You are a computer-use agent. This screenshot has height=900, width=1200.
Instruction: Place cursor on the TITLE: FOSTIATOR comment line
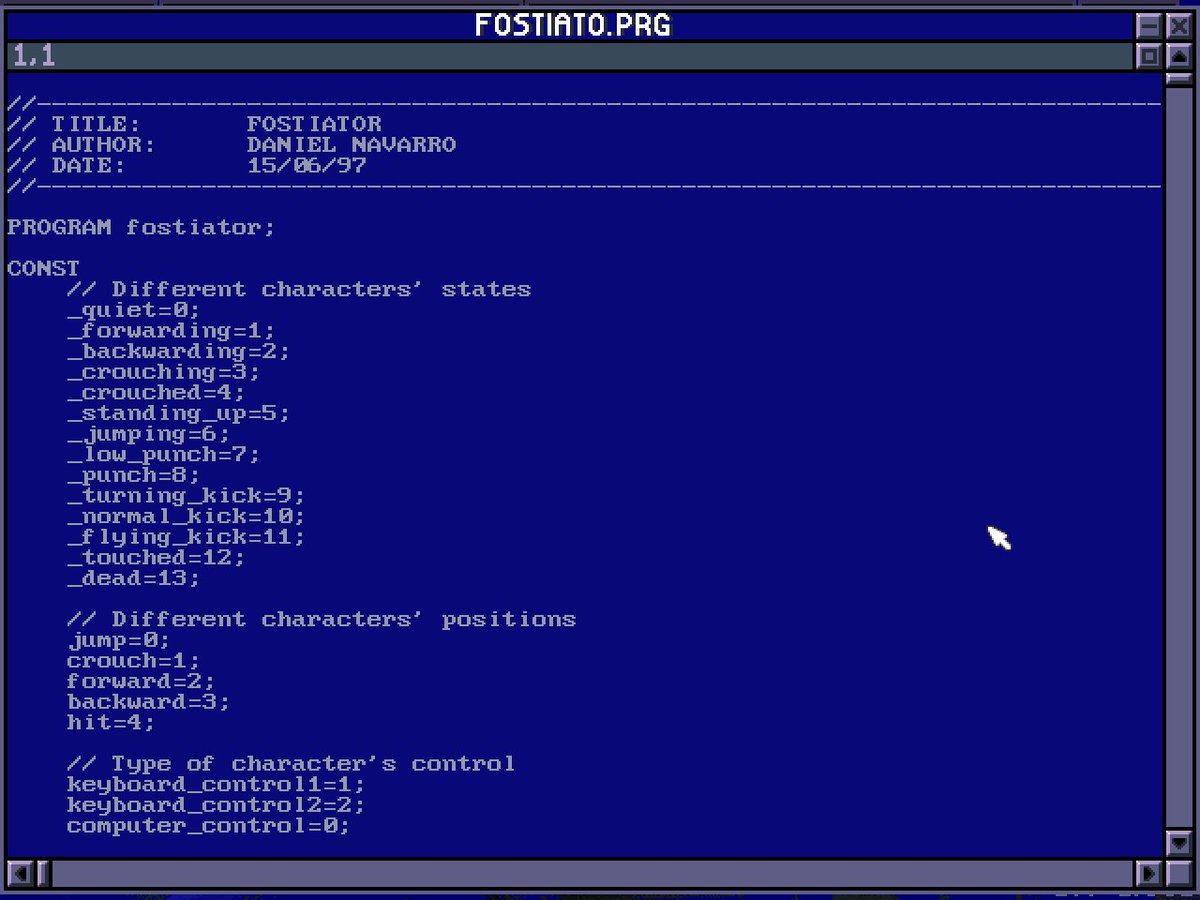click(195, 125)
